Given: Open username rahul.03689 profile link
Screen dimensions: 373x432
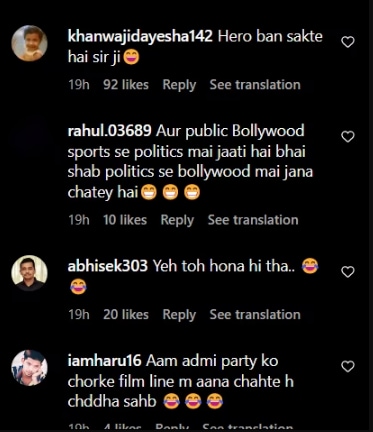Looking at the screenshot, I should tap(110, 131).
